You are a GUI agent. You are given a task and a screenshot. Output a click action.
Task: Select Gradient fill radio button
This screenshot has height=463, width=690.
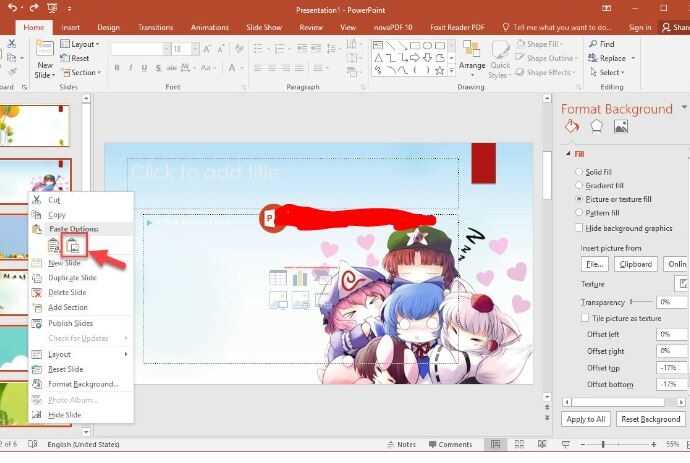[x=579, y=186]
